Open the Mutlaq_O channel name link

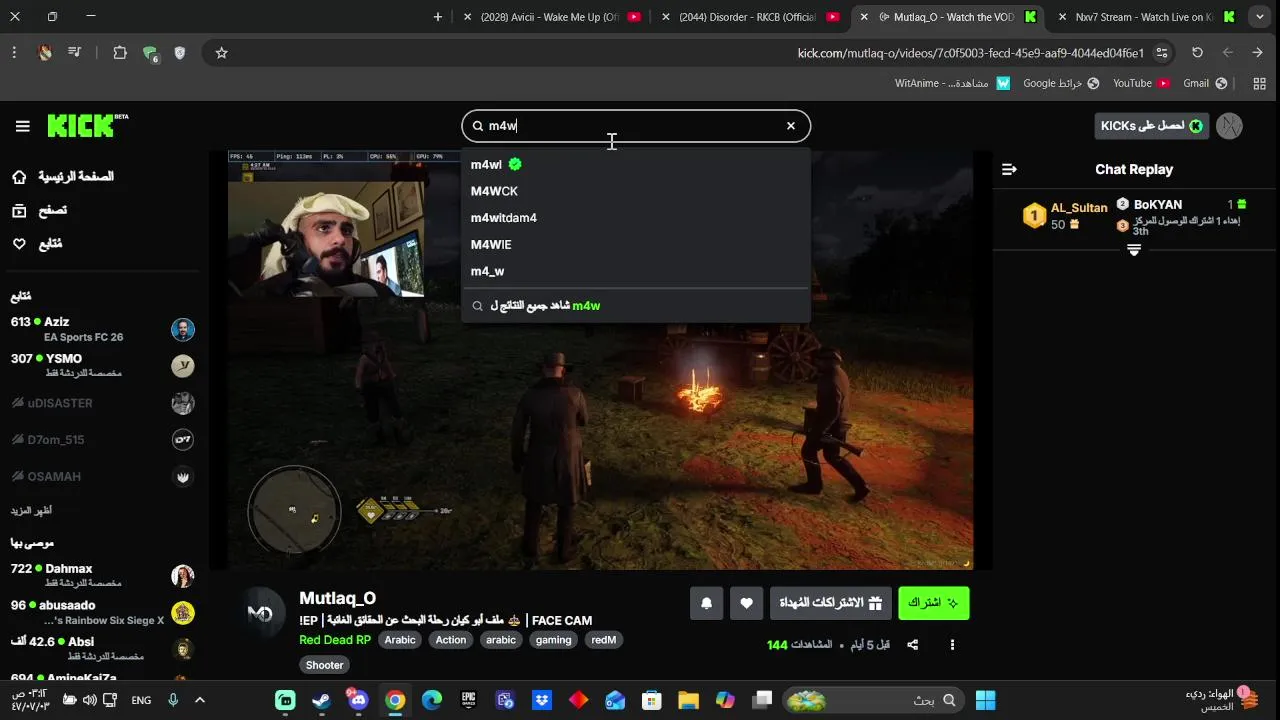(337, 598)
